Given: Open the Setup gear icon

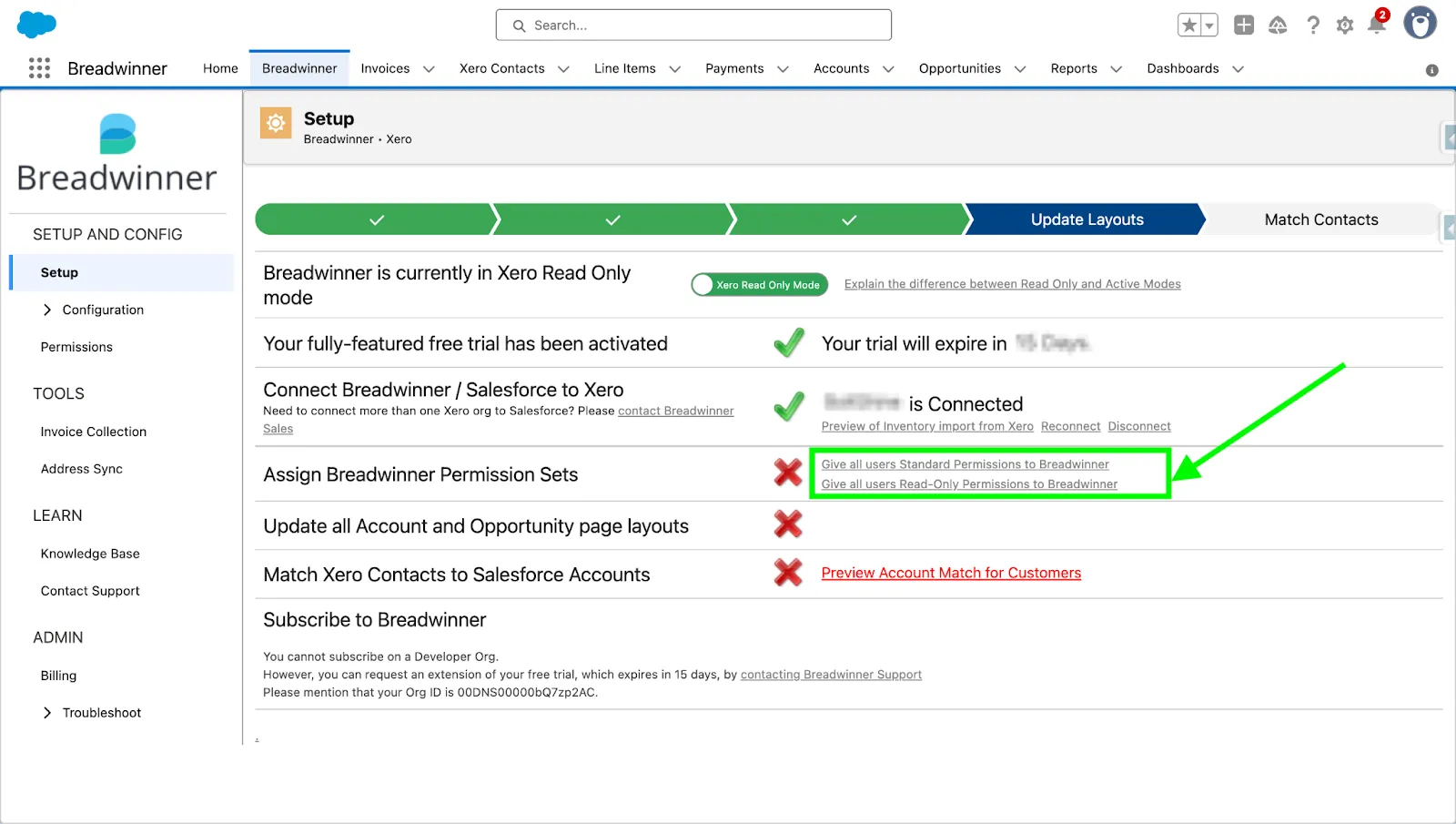Looking at the screenshot, I should click(1345, 25).
